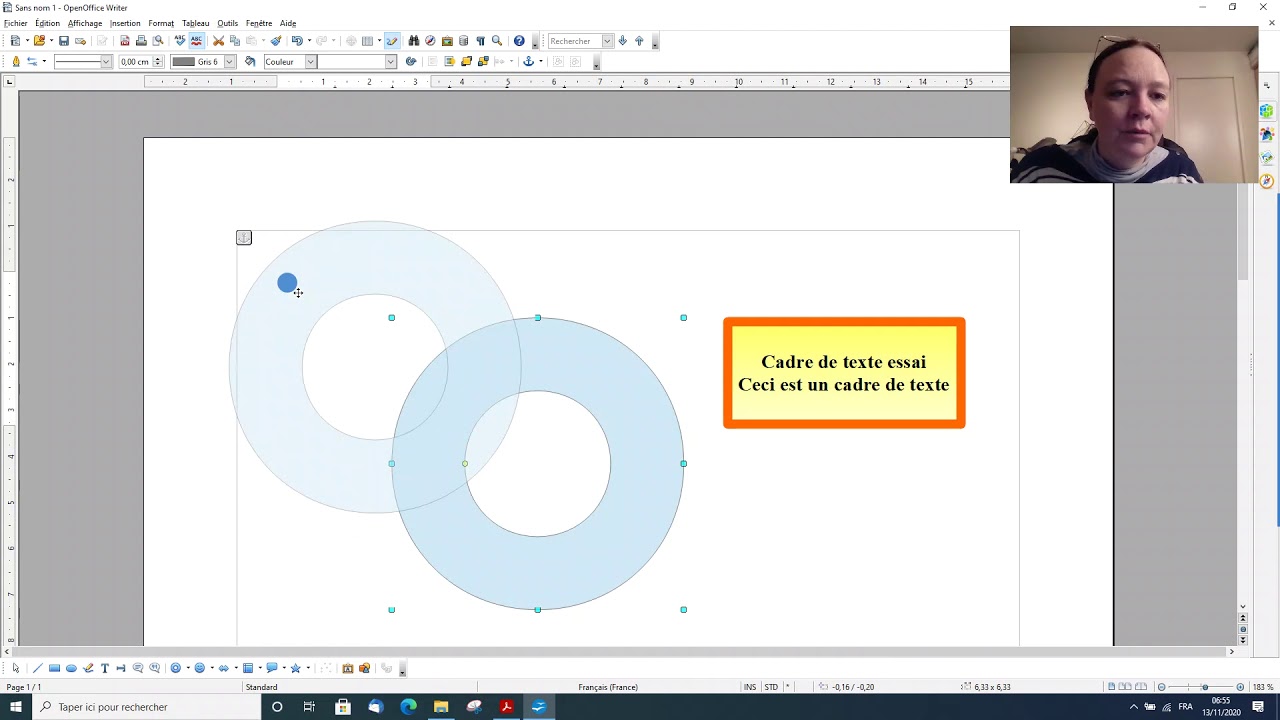This screenshot has height=720, width=1280.
Task: Click the Zoom magnifier icon in toolbar
Action: [x=497, y=41]
